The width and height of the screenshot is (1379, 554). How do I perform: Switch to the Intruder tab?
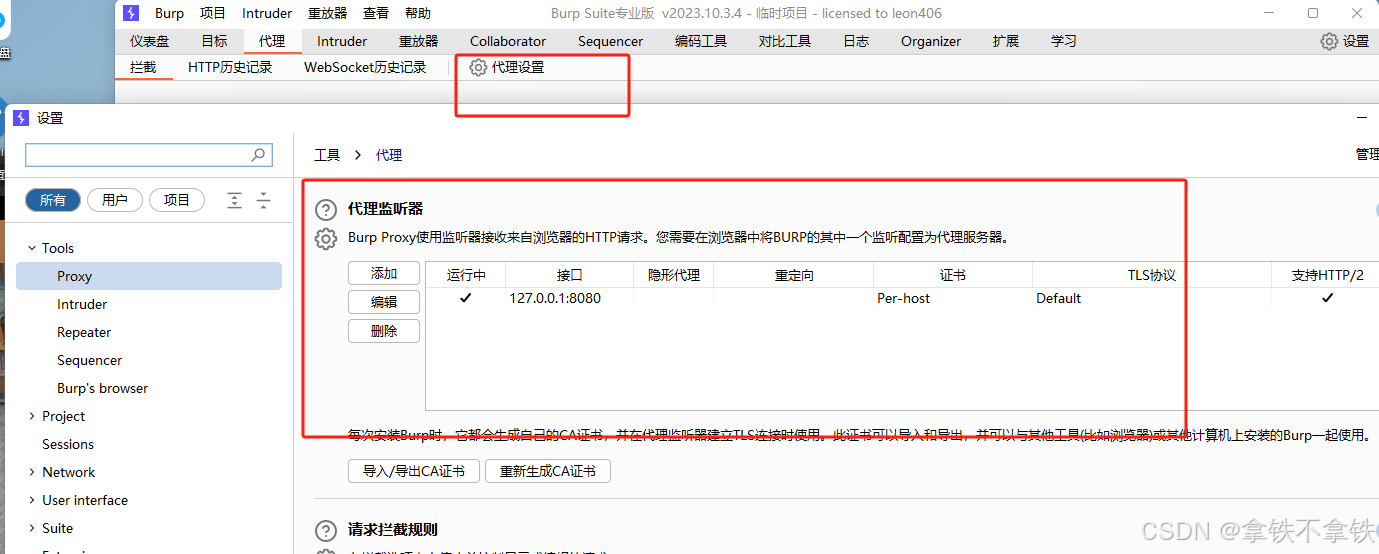342,41
